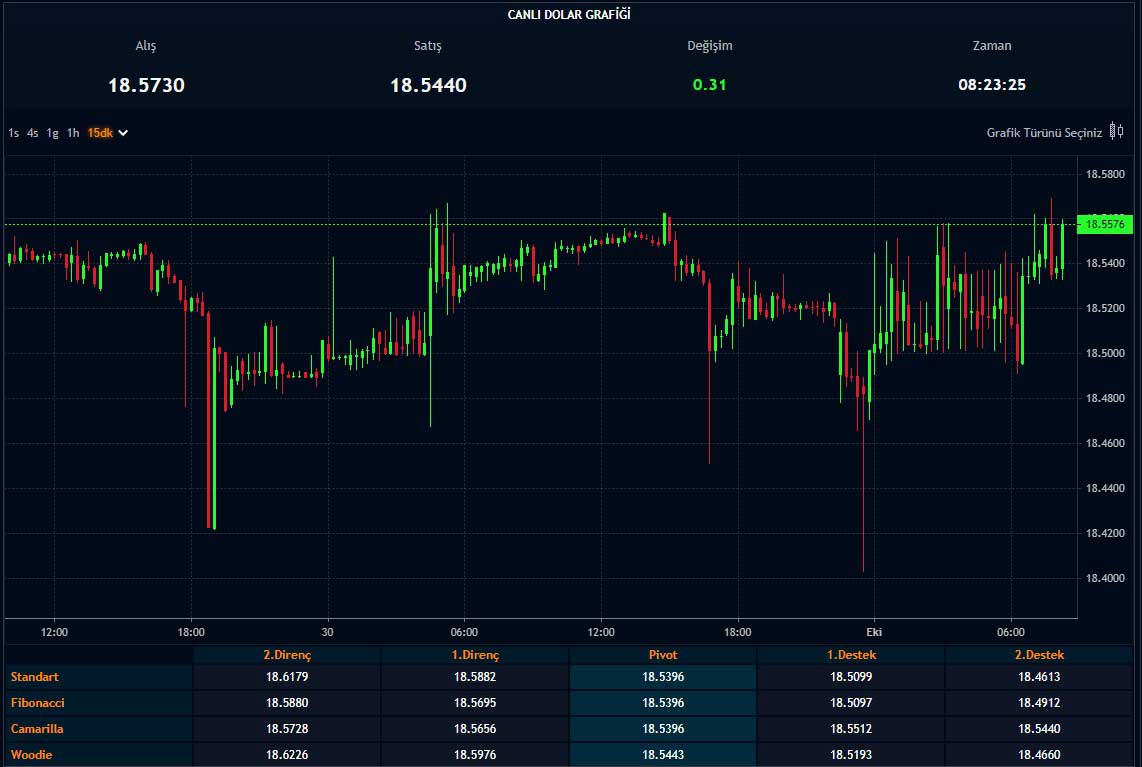Click Camarilla 1.Destek value 18.5512
The image size is (1142, 767).
point(851,729)
